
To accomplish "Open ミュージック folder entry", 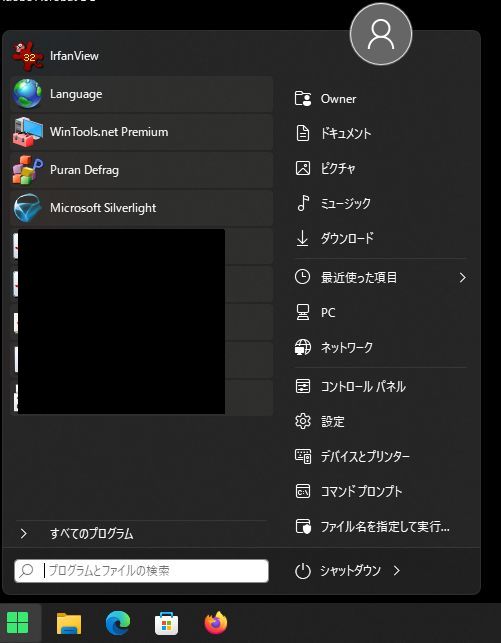I will (346, 203).
